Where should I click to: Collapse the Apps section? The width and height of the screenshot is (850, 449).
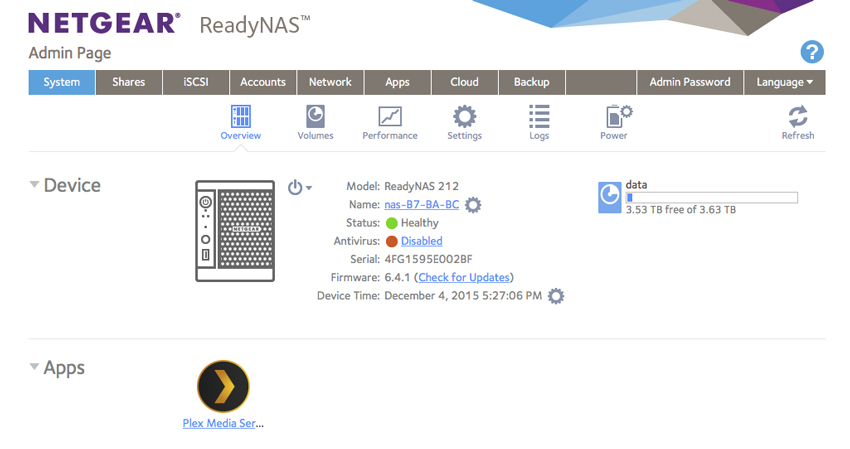[34, 367]
